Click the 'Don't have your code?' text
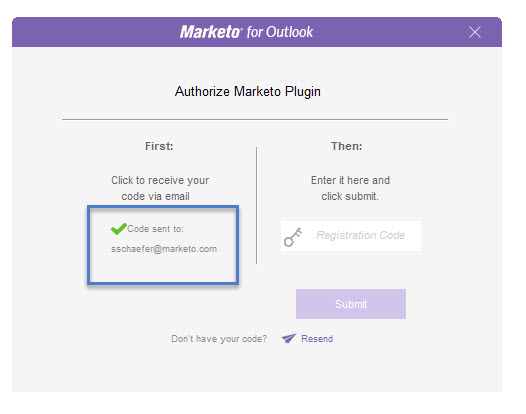This screenshot has height=414, width=526. pyautogui.click(x=219, y=339)
